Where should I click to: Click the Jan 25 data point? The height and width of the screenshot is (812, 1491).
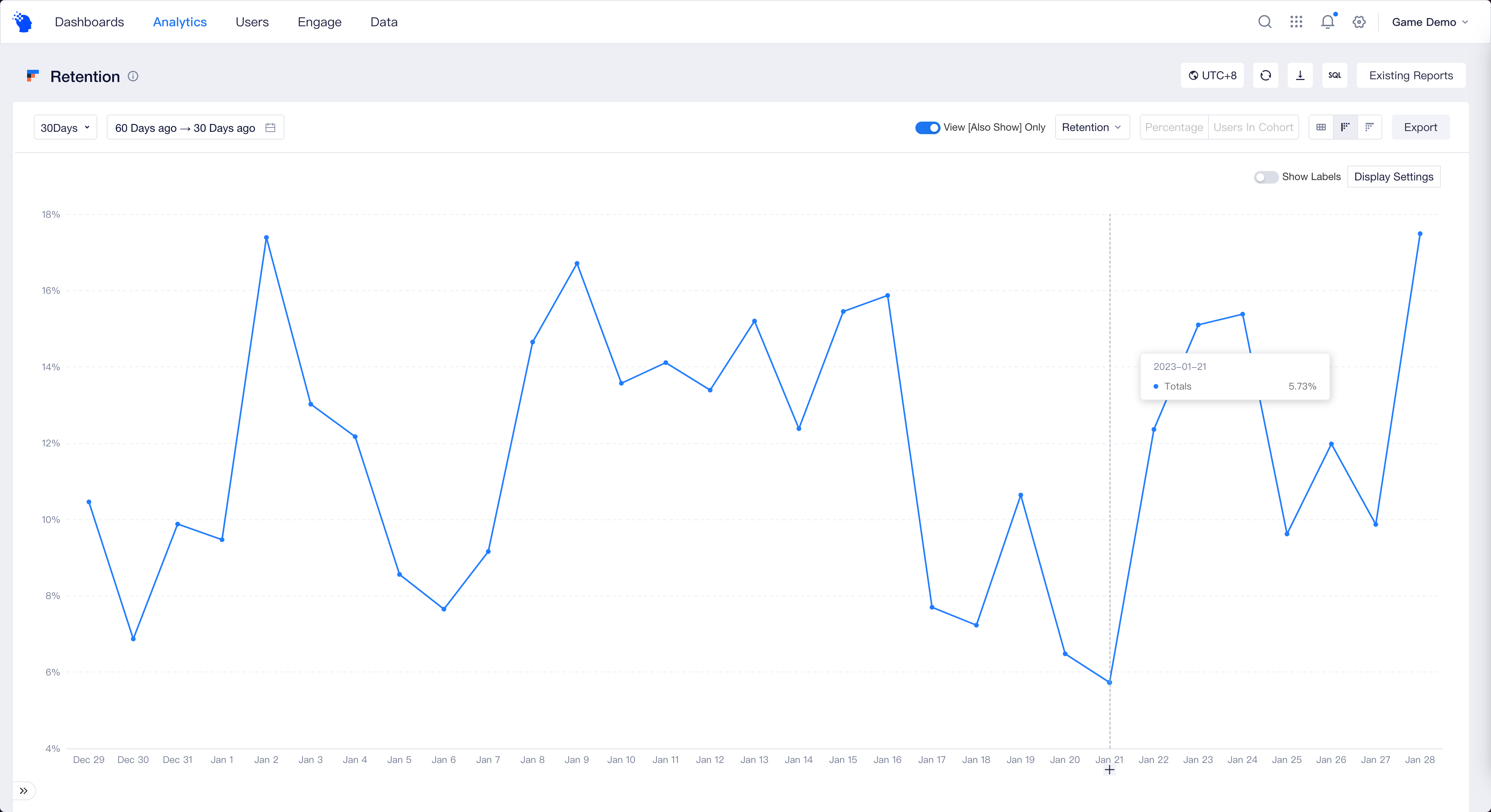pos(1287,533)
